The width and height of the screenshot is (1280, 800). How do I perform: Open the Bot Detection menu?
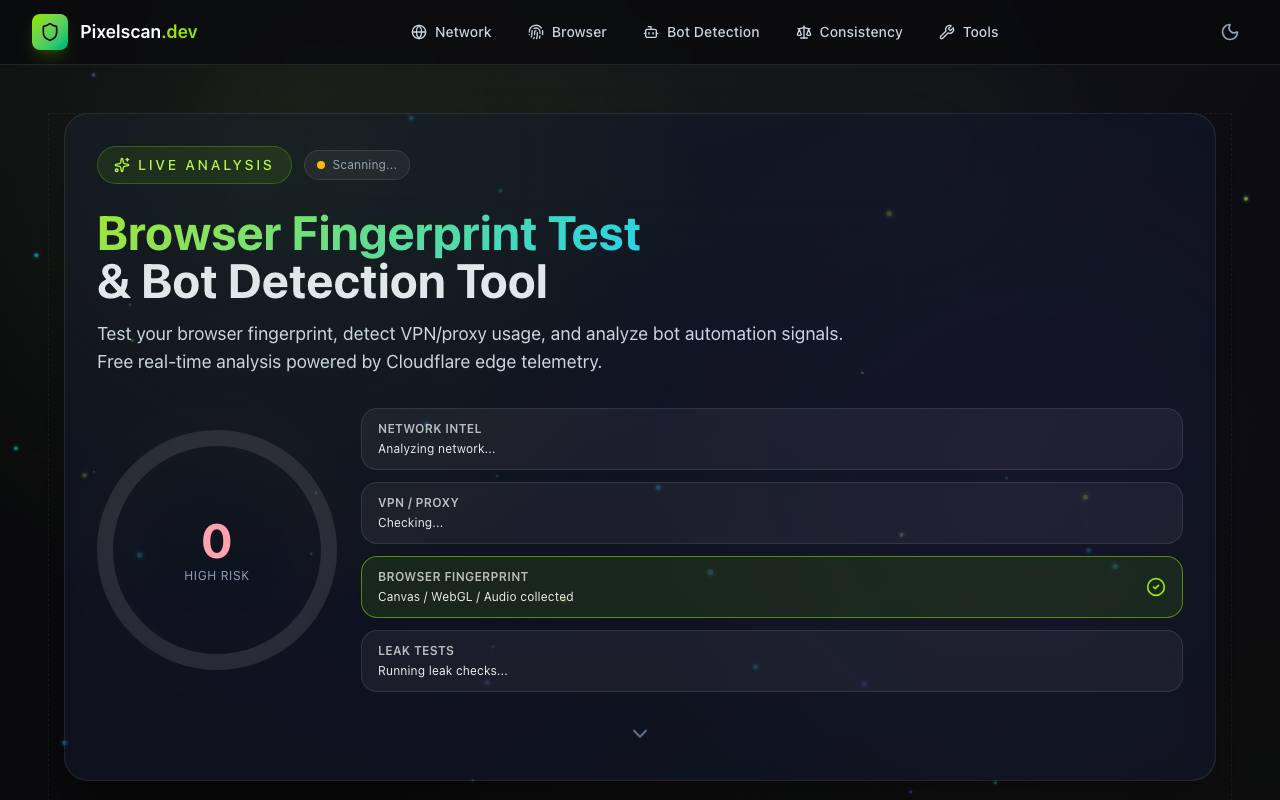(701, 32)
